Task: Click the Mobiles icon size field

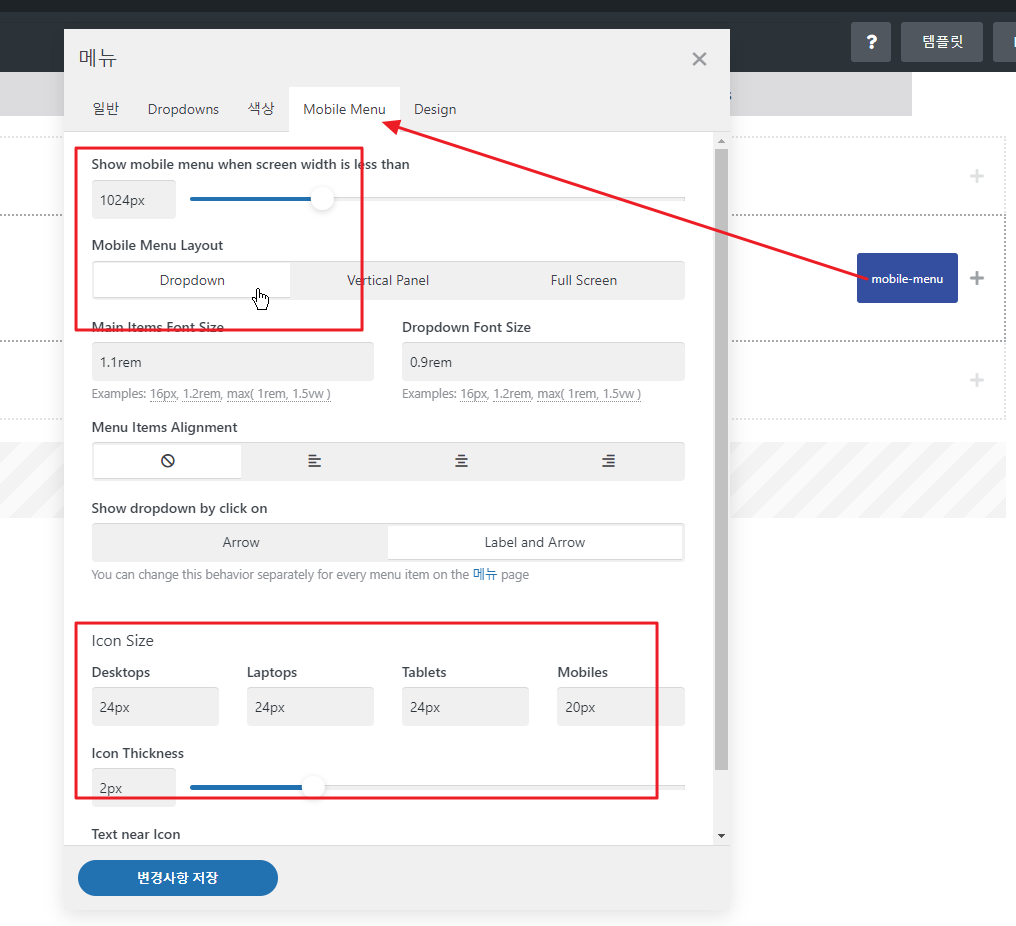Action: pos(621,706)
